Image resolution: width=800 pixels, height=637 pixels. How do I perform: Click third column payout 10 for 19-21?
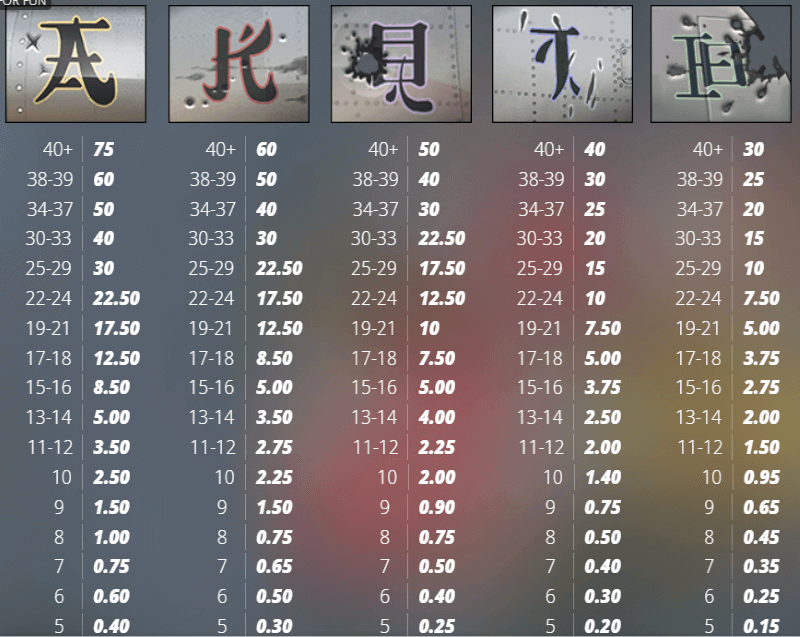(x=430, y=328)
